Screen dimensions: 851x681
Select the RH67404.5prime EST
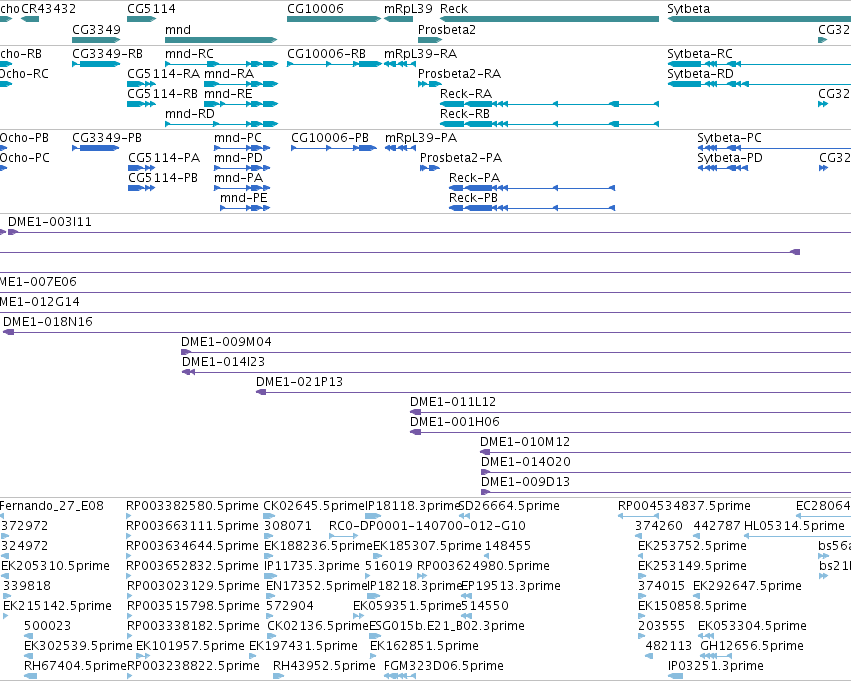coord(30,676)
